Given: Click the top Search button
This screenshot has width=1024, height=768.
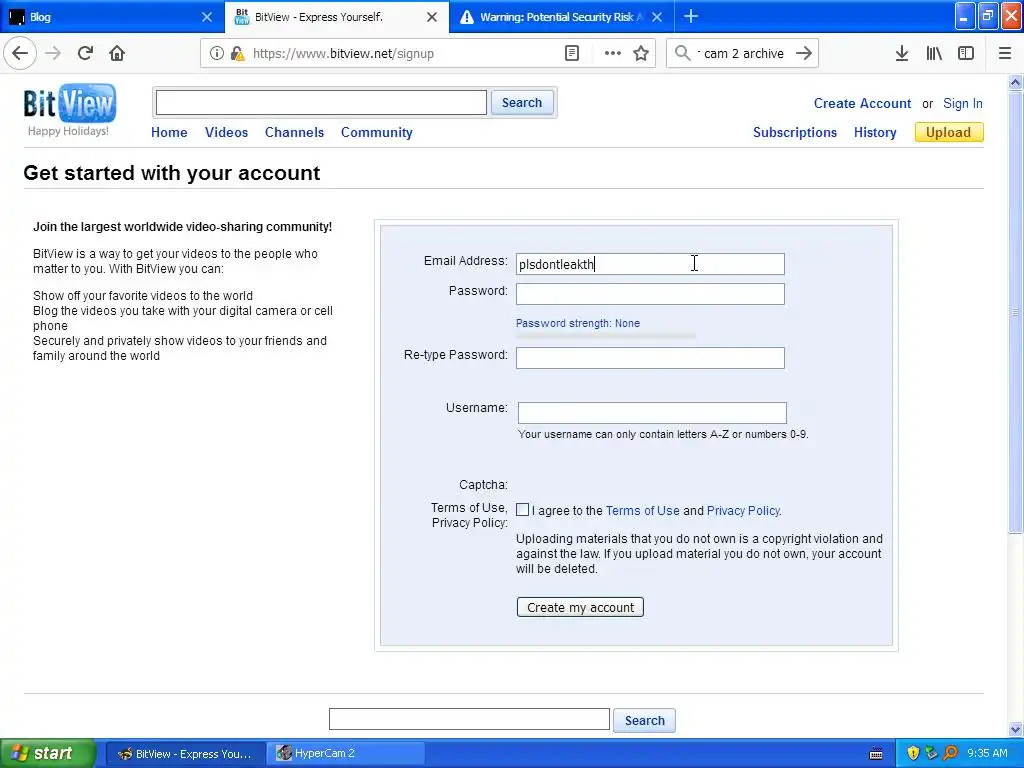Looking at the screenshot, I should [522, 103].
